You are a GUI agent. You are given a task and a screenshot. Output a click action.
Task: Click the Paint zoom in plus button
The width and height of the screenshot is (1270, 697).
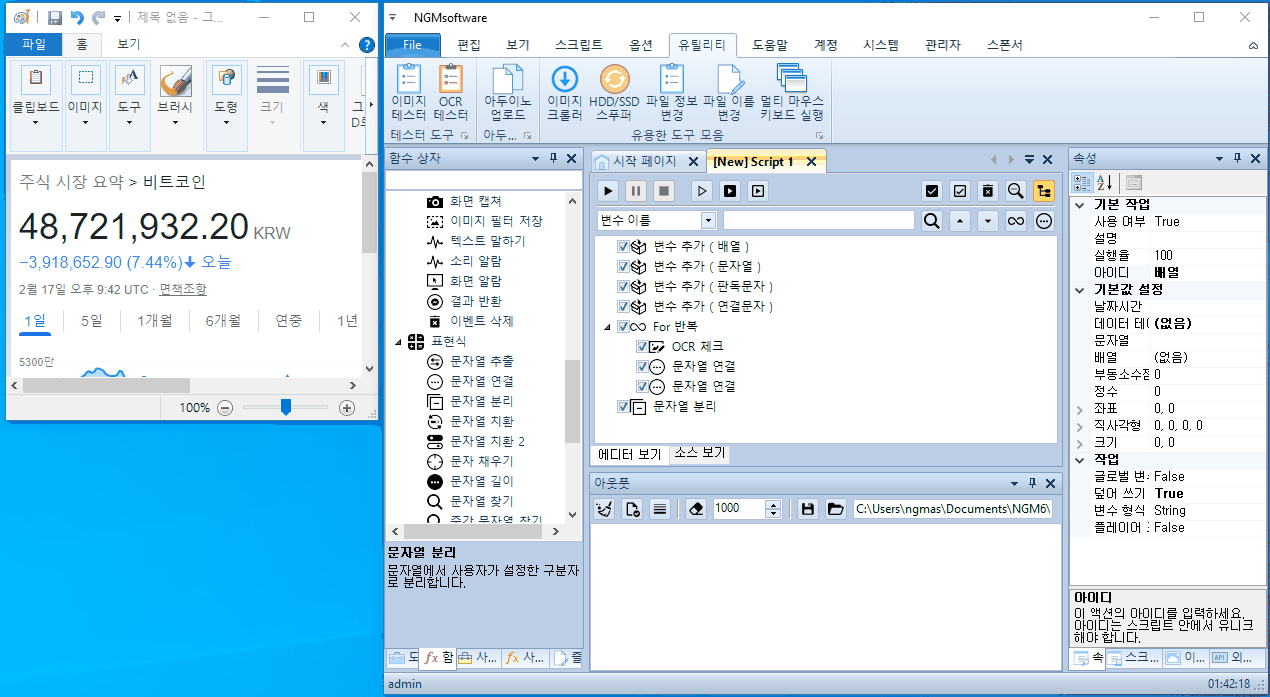[x=347, y=408]
